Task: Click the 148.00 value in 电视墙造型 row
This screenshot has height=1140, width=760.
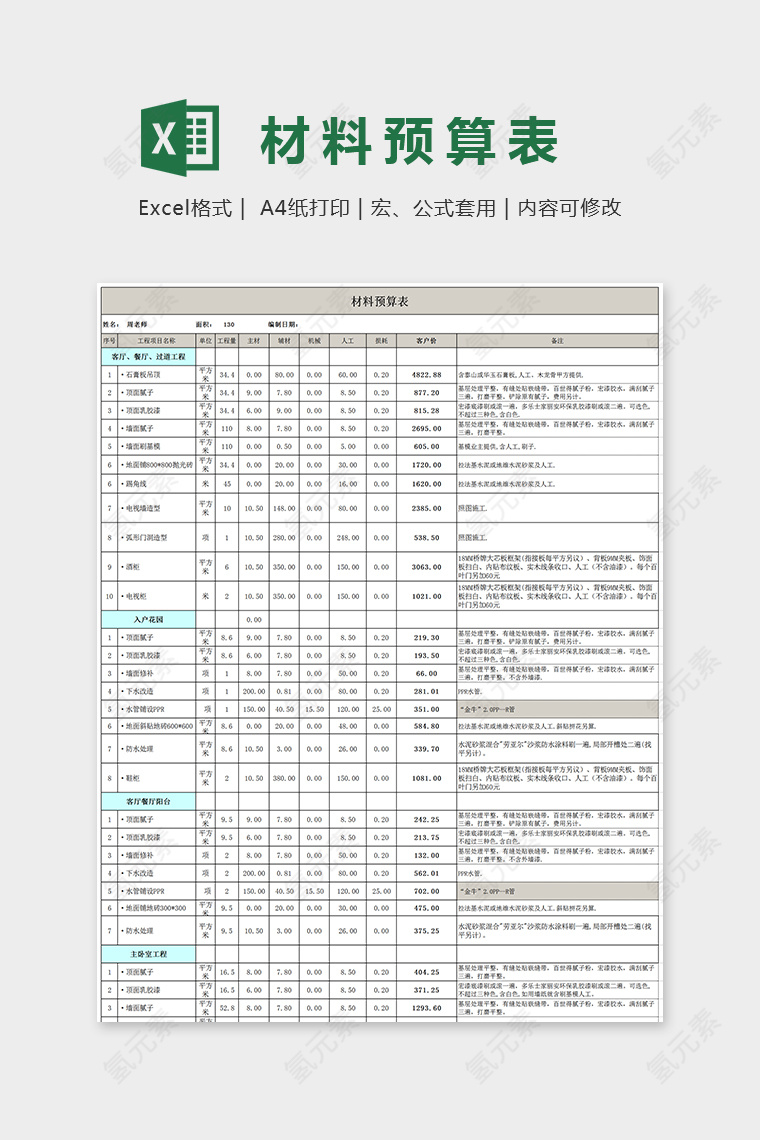Action: pos(284,508)
